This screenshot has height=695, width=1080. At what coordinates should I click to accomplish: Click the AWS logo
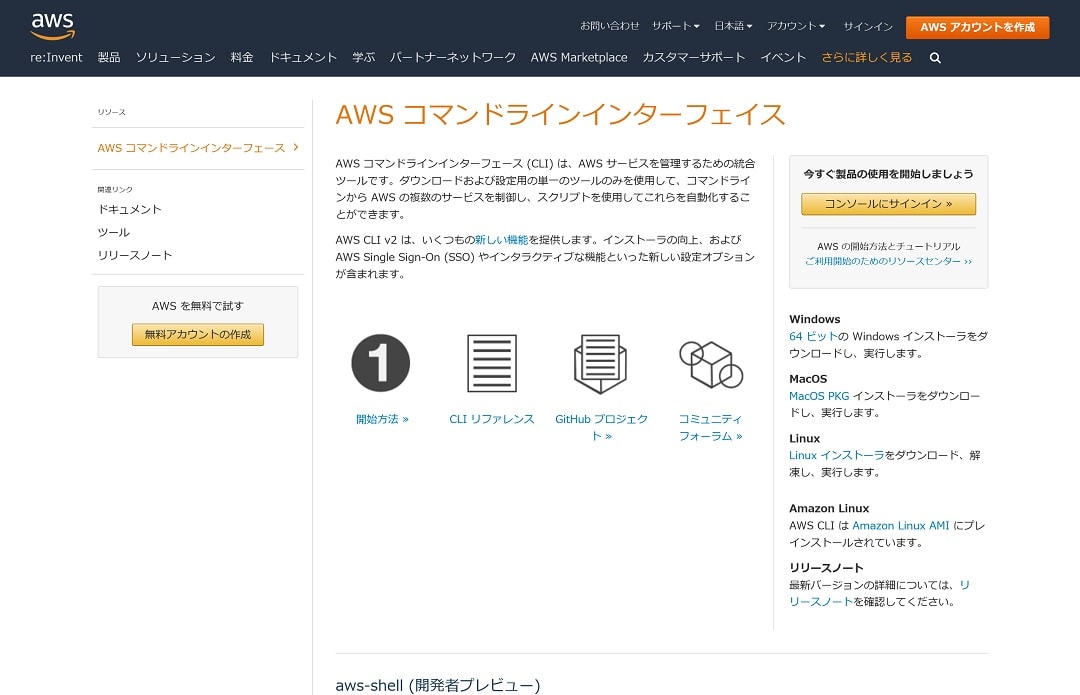coord(53,25)
